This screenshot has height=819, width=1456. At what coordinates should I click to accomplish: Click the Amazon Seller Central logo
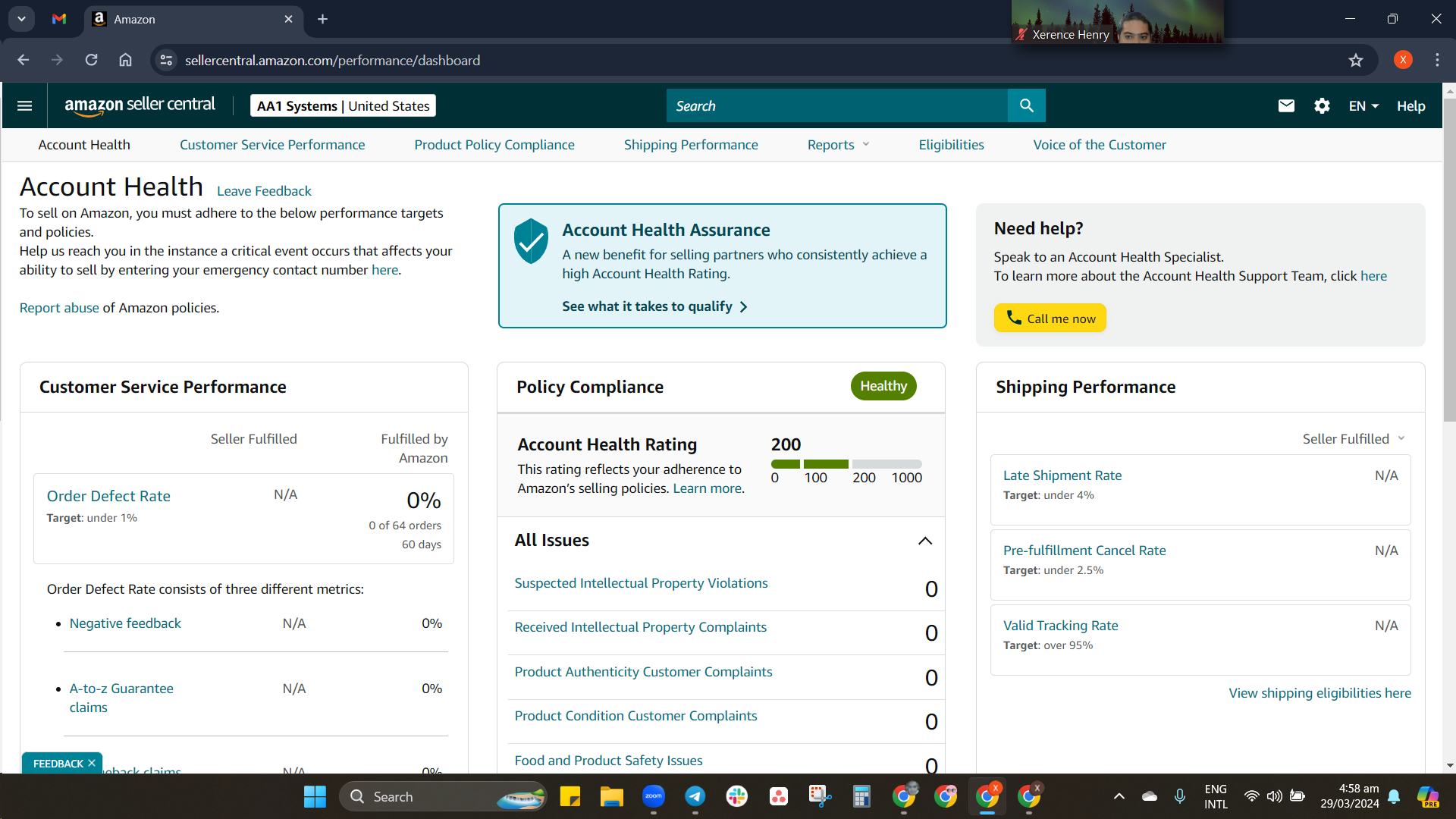click(x=140, y=105)
